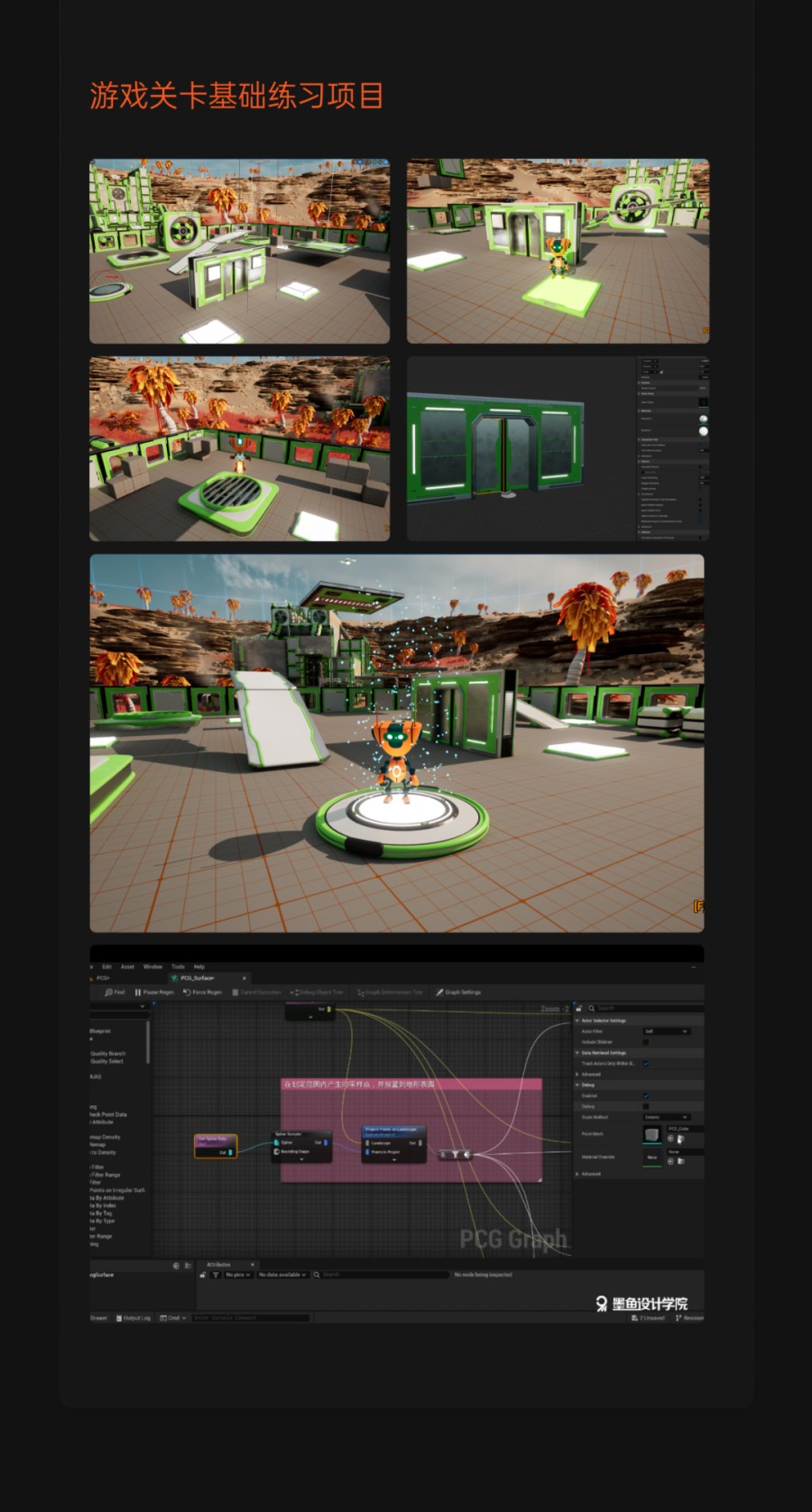Open the Actor Filter dropdown
The image size is (812, 1512).
click(x=666, y=1031)
